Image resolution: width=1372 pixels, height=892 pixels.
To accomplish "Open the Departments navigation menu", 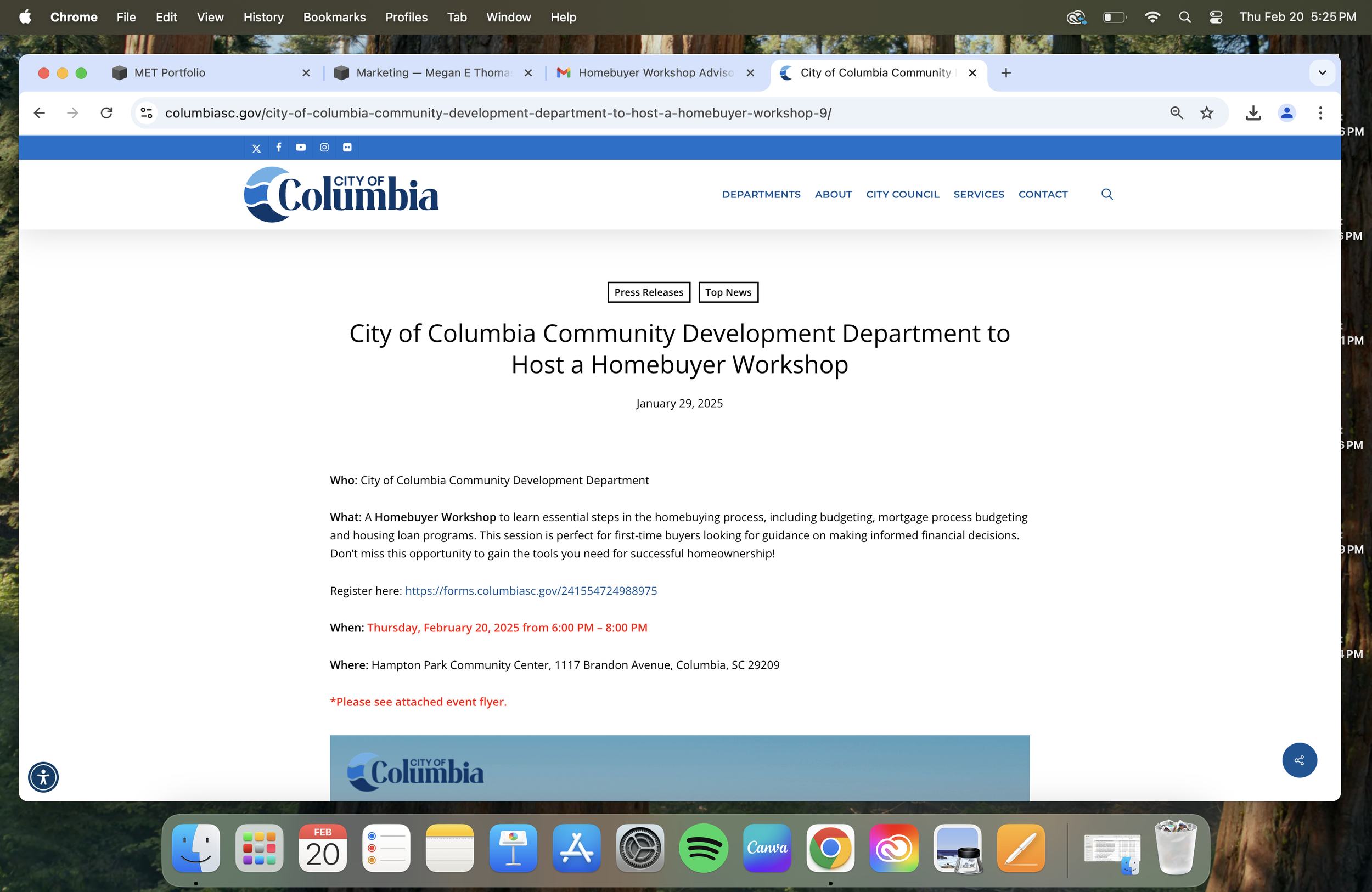I will point(761,194).
